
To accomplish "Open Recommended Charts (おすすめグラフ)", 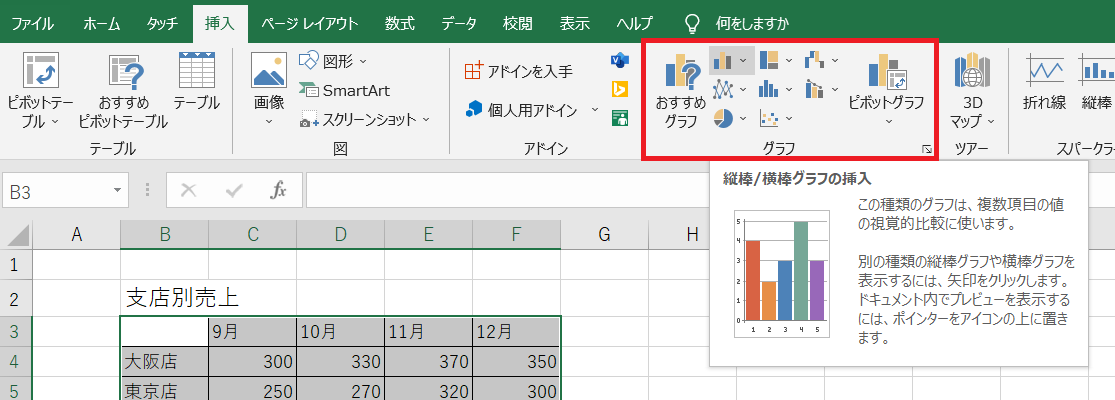I will [681, 92].
